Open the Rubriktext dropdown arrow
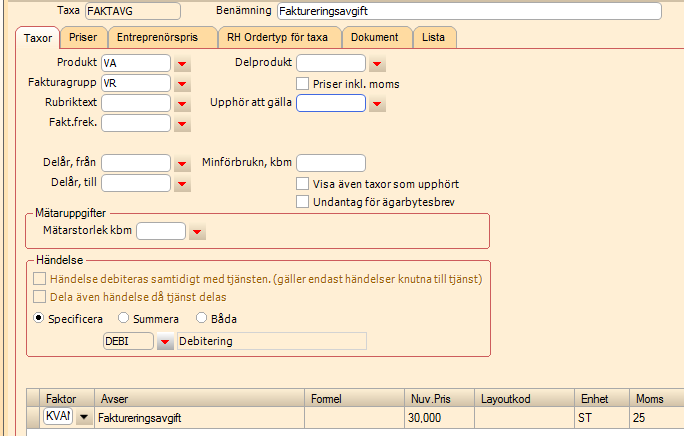The width and height of the screenshot is (684, 436). (x=182, y=104)
